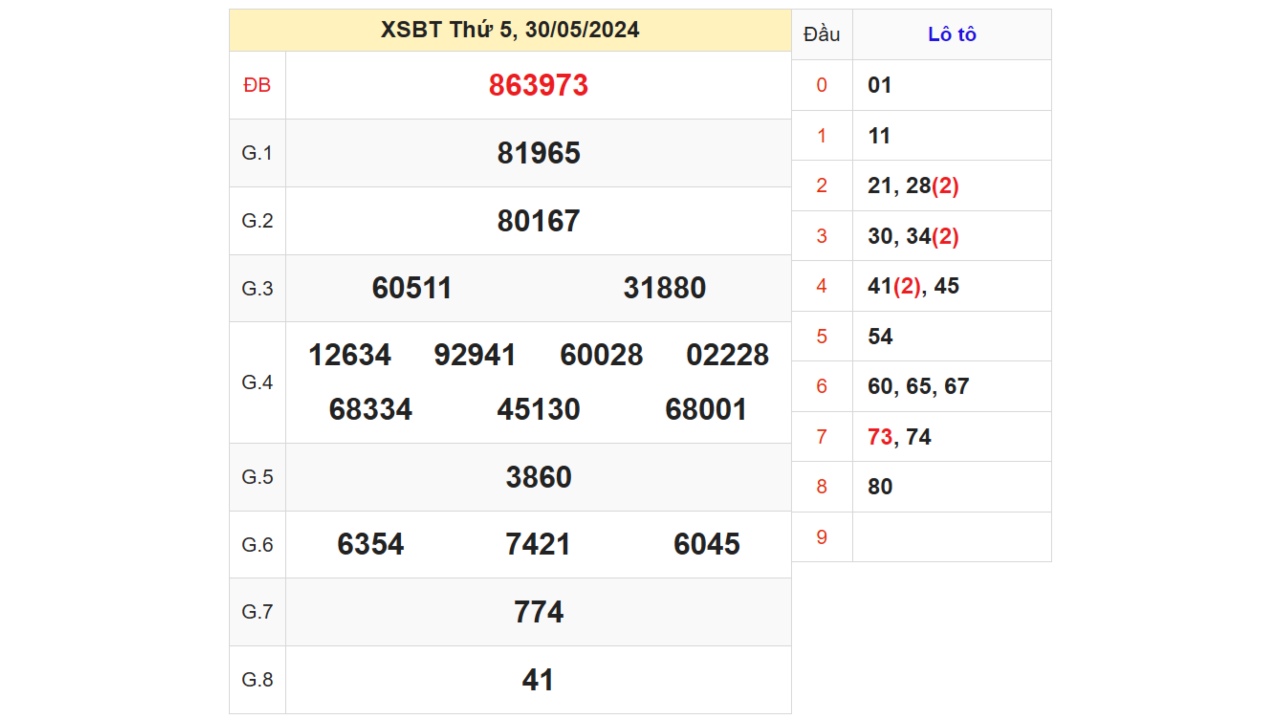The width and height of the screenshot is (1280, 720).
Task: Select the G.6 number 7421
Action: click(x=538, y=544)
